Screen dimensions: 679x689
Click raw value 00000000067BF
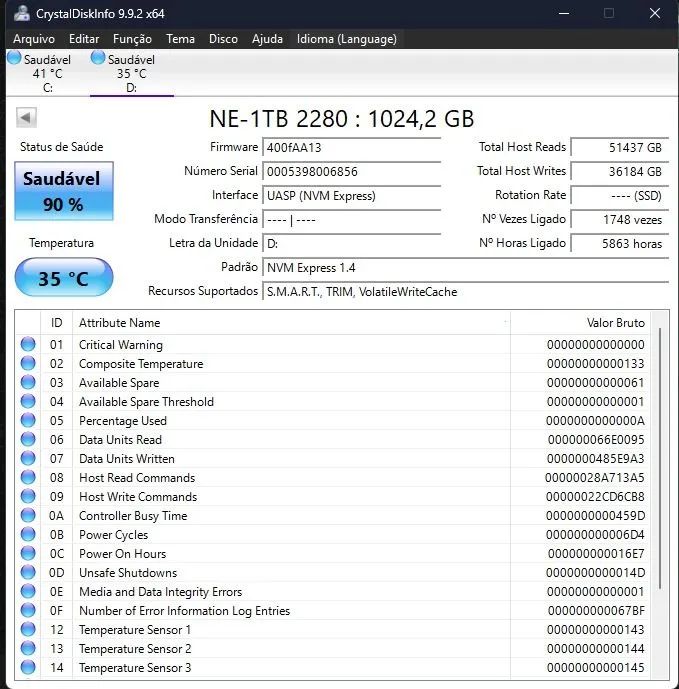click(596, 610)
